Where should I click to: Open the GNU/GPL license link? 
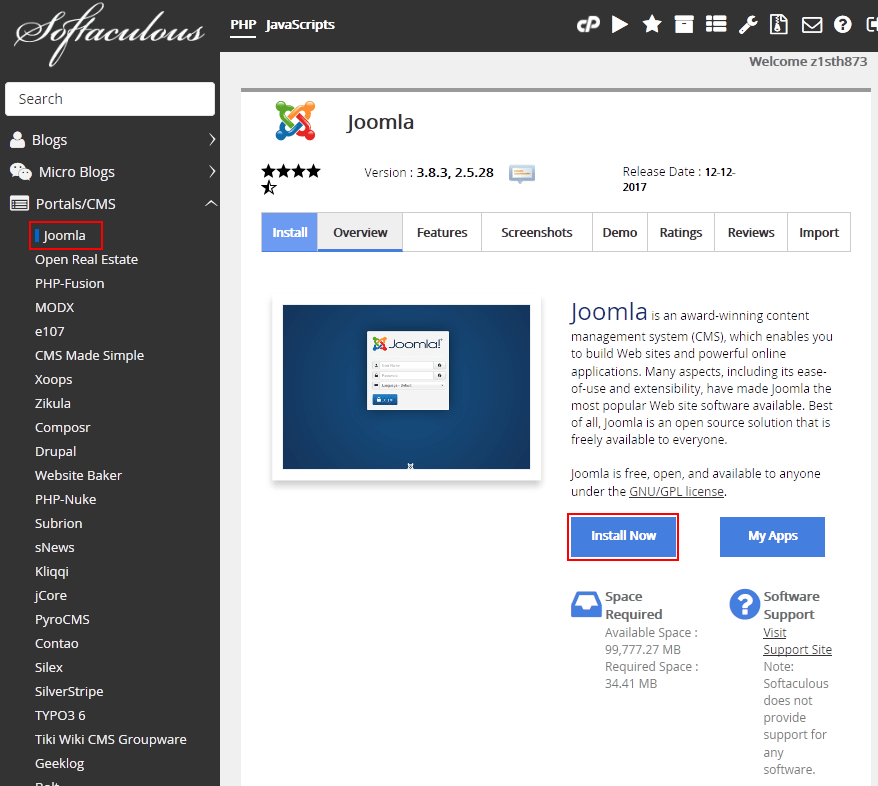click(677, 491)
